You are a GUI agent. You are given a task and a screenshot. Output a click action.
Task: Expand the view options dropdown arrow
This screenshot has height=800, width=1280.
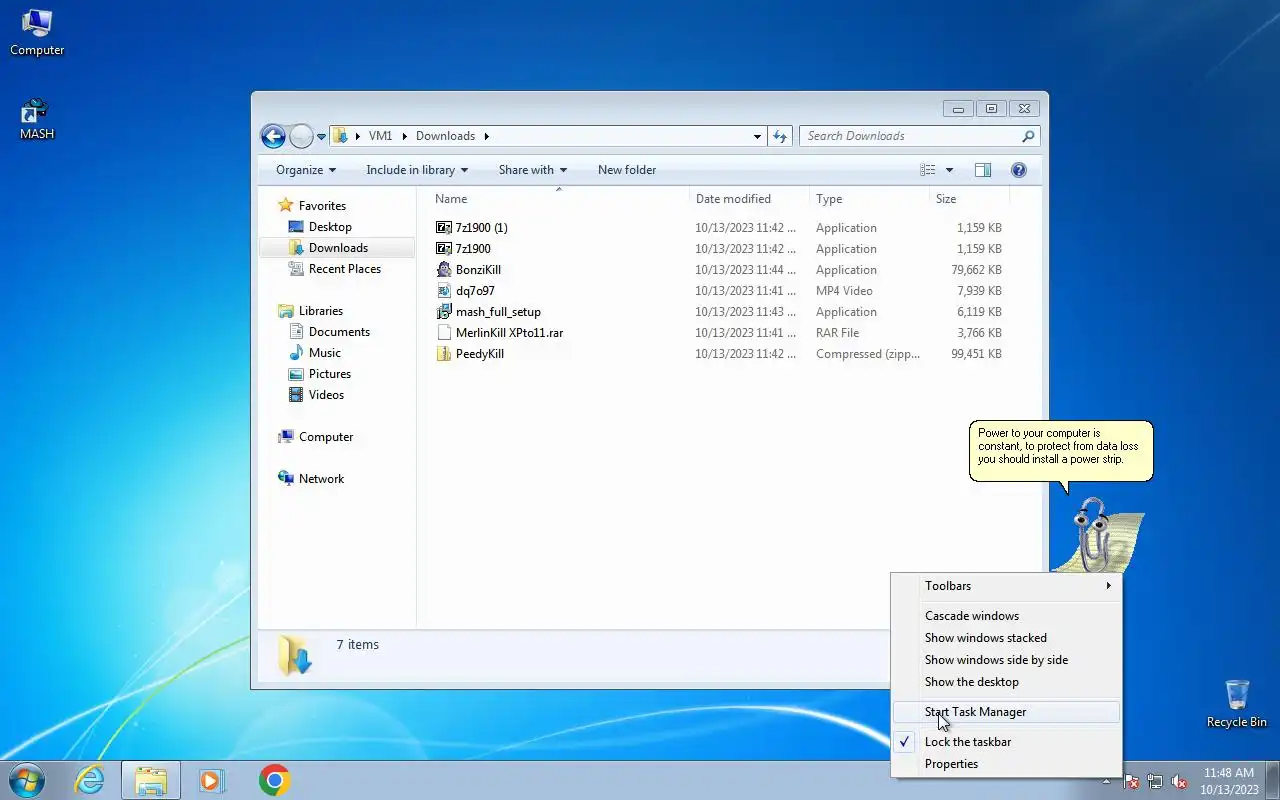pyautogui.click(x=949, y=170)
